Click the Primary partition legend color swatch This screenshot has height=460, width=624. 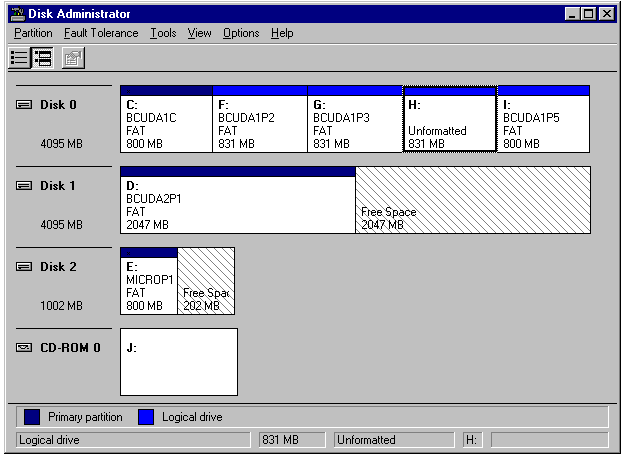(32, 417)
